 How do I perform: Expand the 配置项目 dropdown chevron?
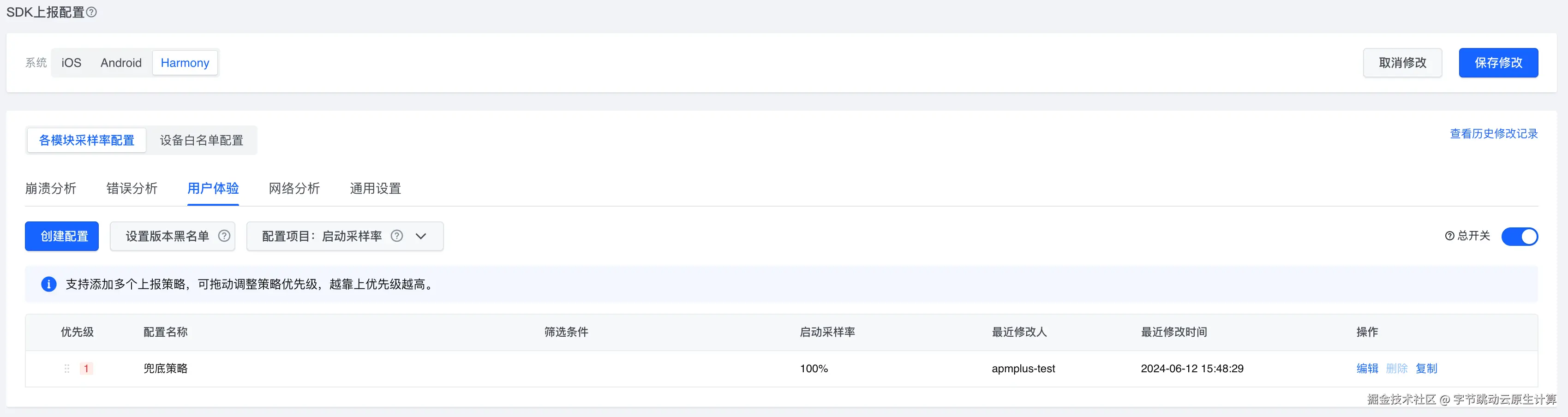tap(420, 236)
